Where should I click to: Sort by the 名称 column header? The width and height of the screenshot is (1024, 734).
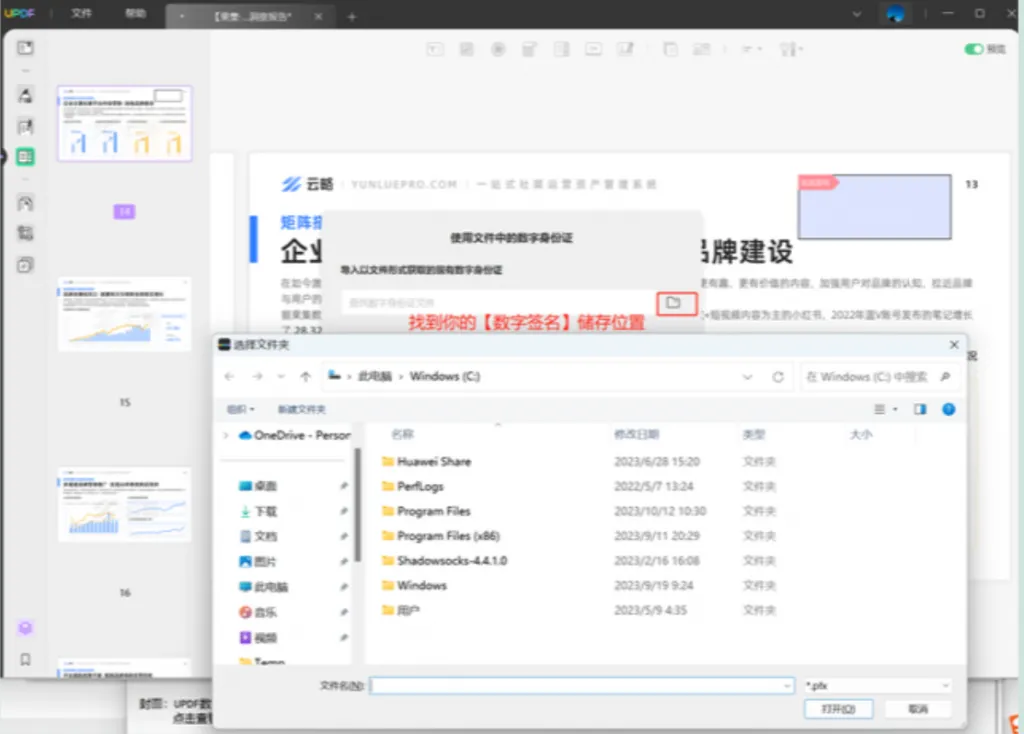coord(402,434)
